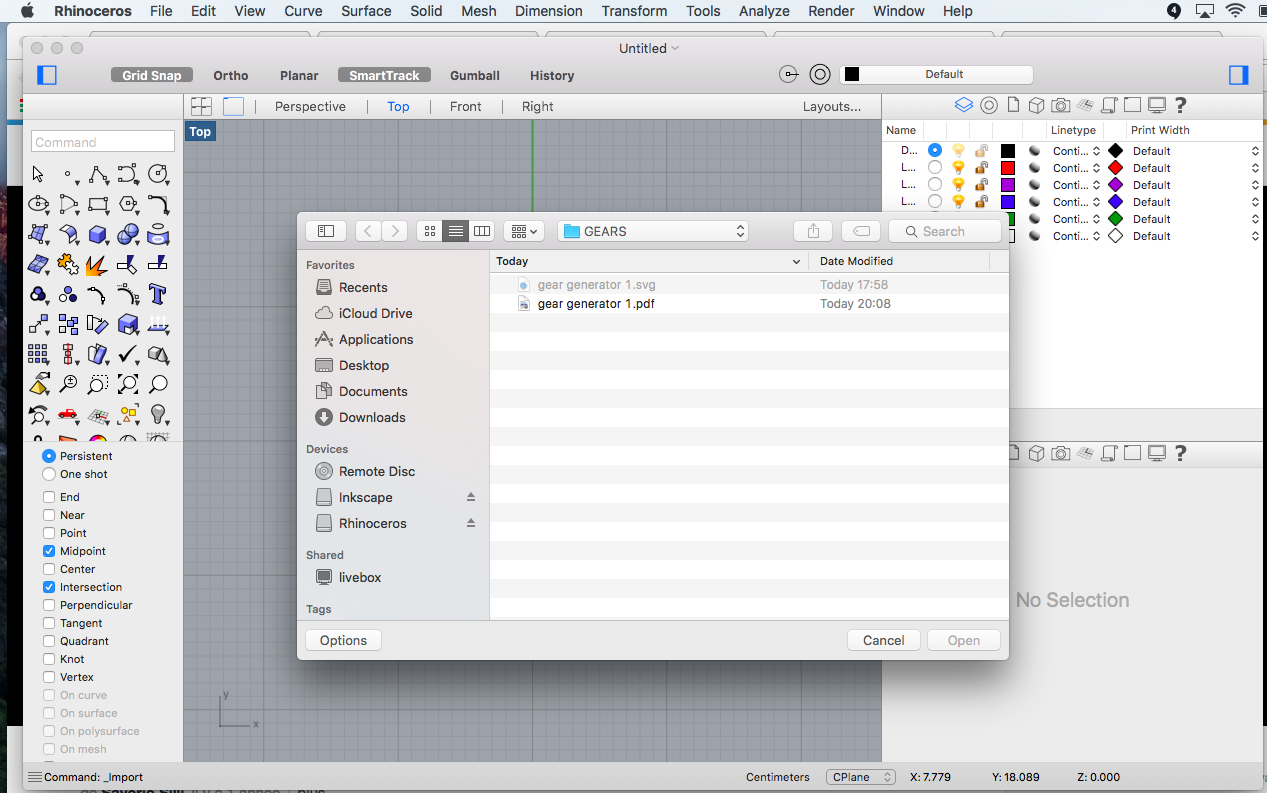Change linetype of the first layer row

pos(1076,151)
